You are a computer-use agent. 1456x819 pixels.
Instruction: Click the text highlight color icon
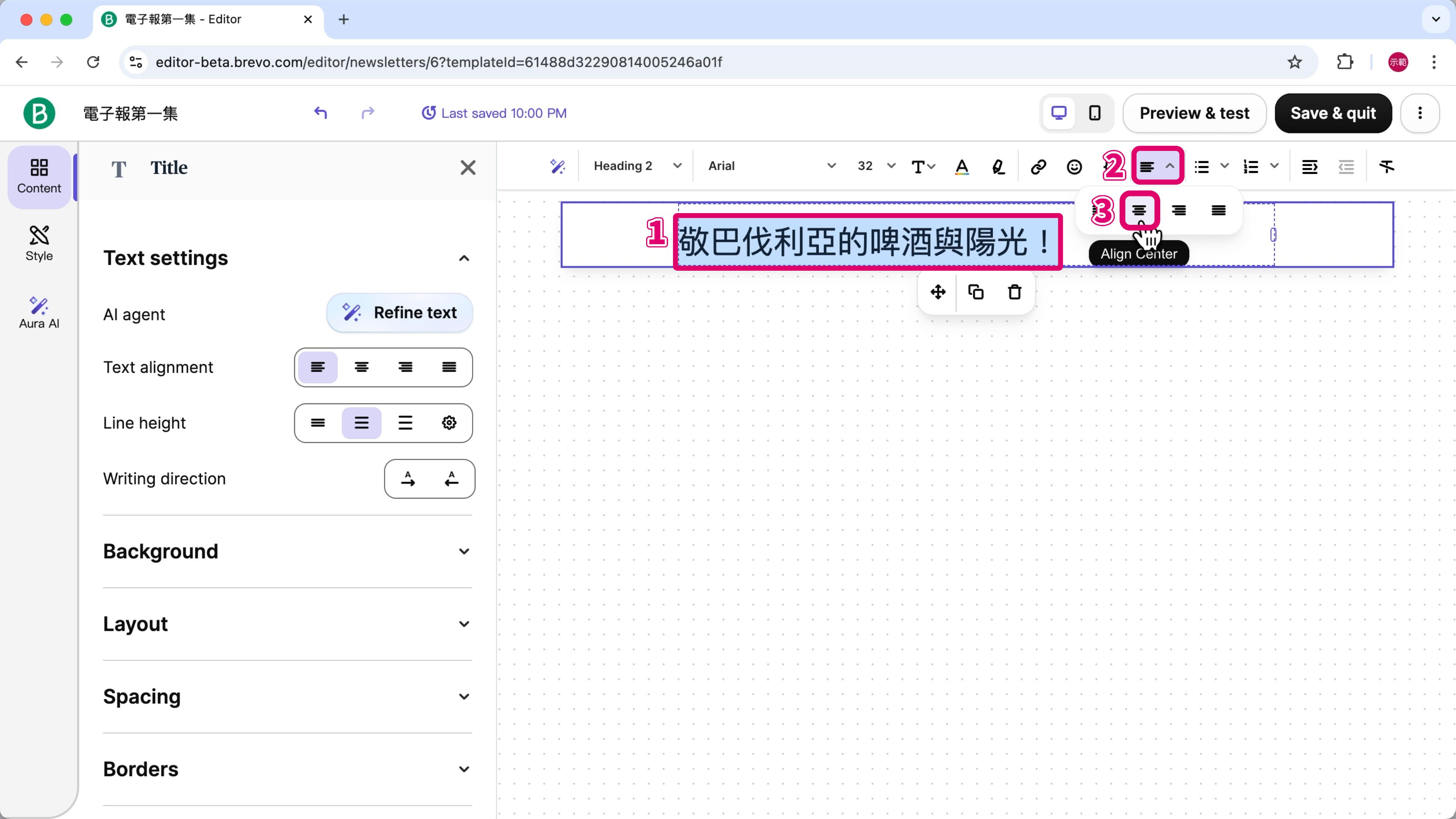tap(998, 166)
